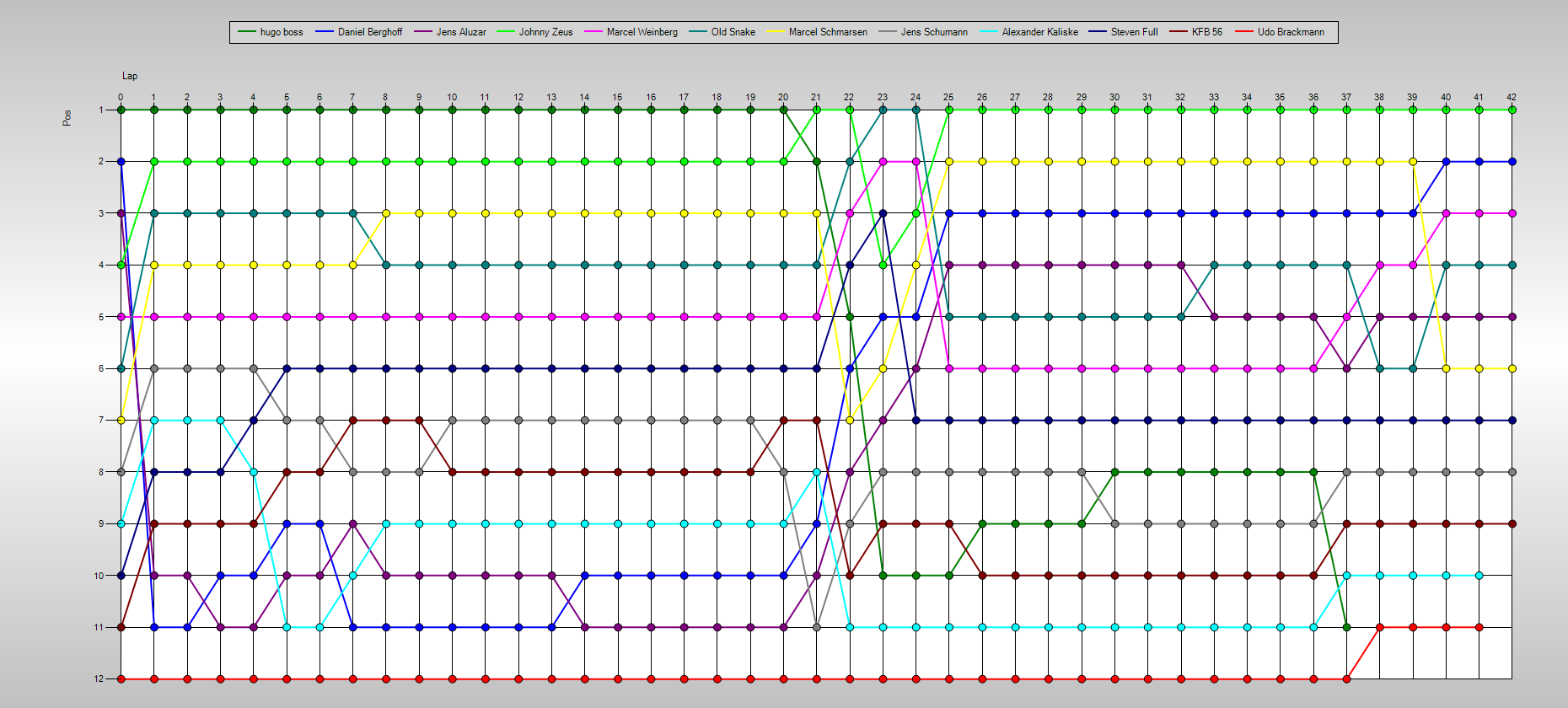This screenshot has width=1568, height=708.
Task: Click Steven Full marker at lap 23, position 3
Action: [883, 213]
